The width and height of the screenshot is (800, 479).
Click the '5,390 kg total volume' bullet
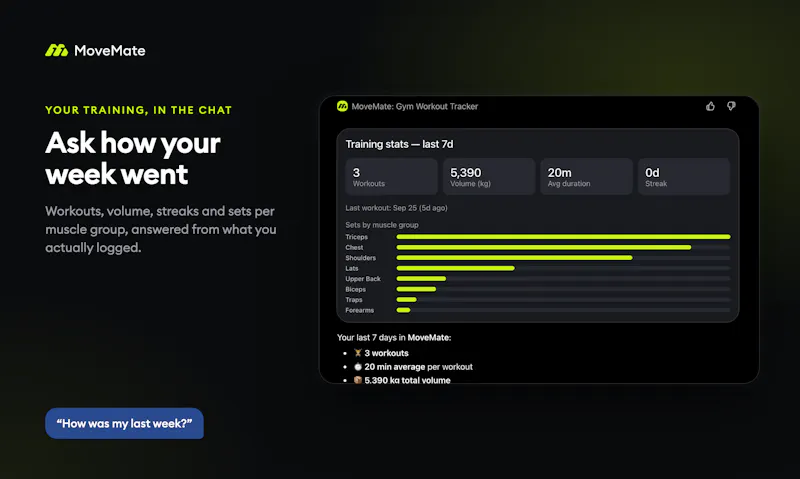coord(402,381)
